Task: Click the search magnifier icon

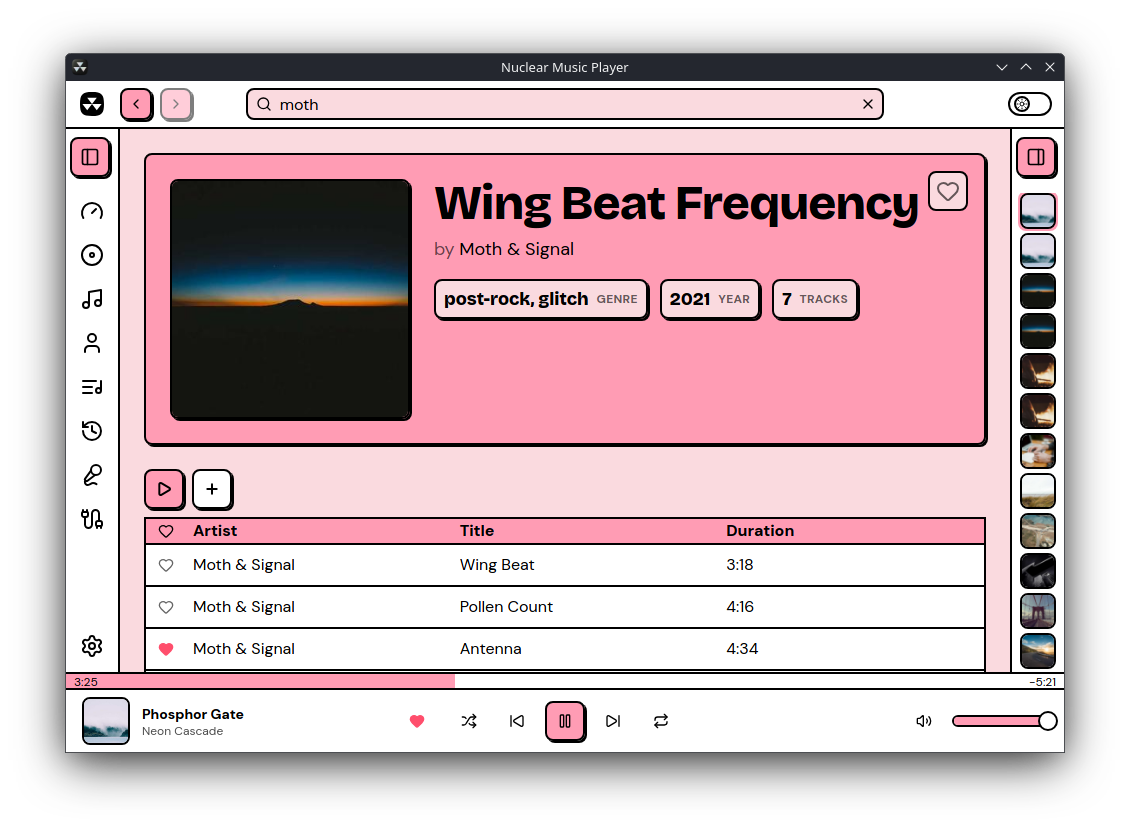Action: (264, 104)
